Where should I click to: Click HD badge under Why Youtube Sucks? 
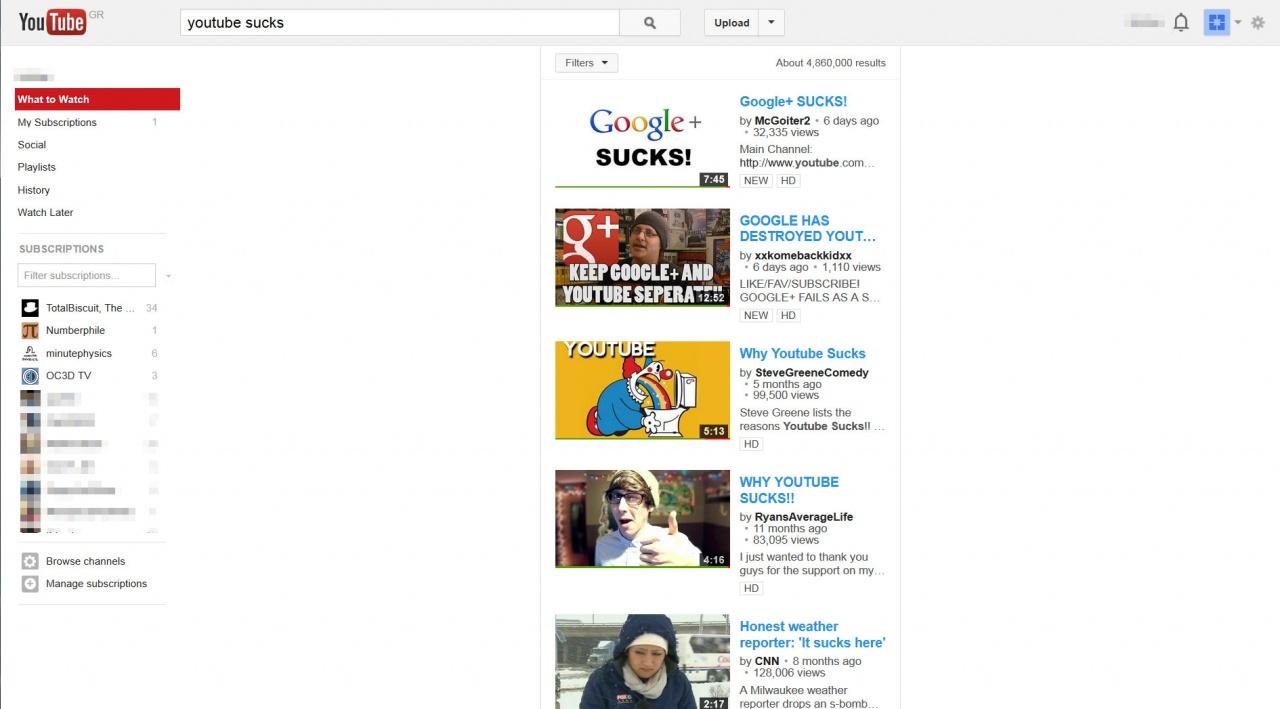751,444
